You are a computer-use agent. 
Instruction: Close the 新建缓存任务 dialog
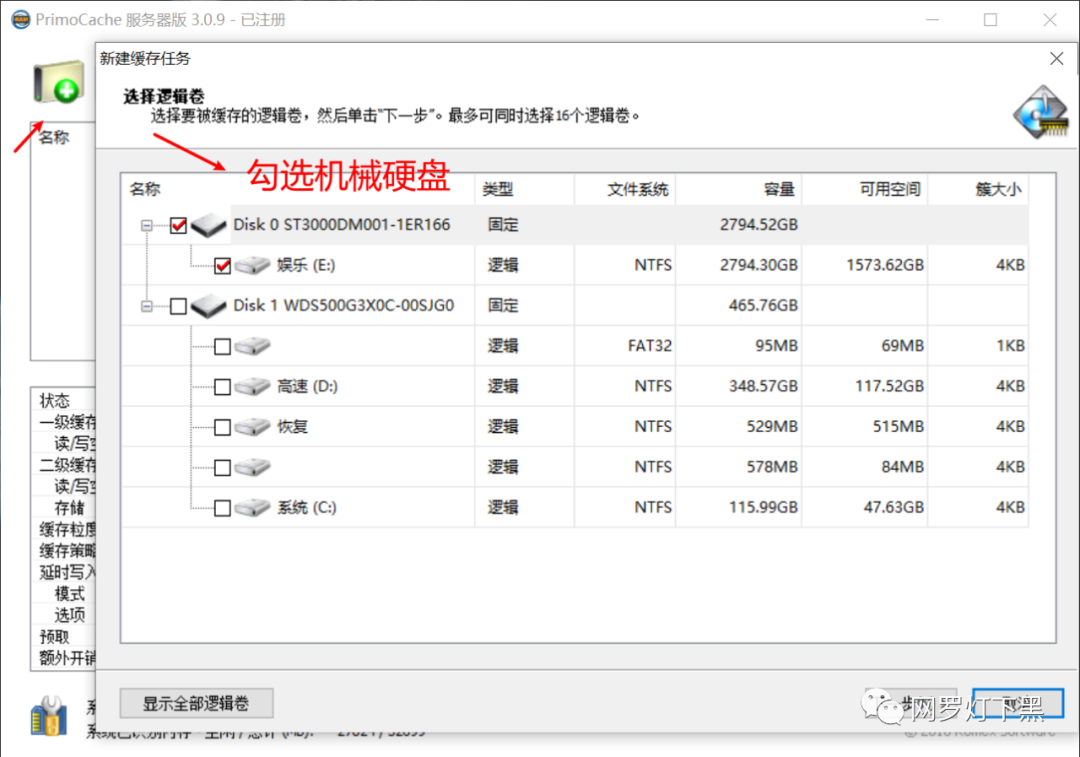click(1056, 59)
